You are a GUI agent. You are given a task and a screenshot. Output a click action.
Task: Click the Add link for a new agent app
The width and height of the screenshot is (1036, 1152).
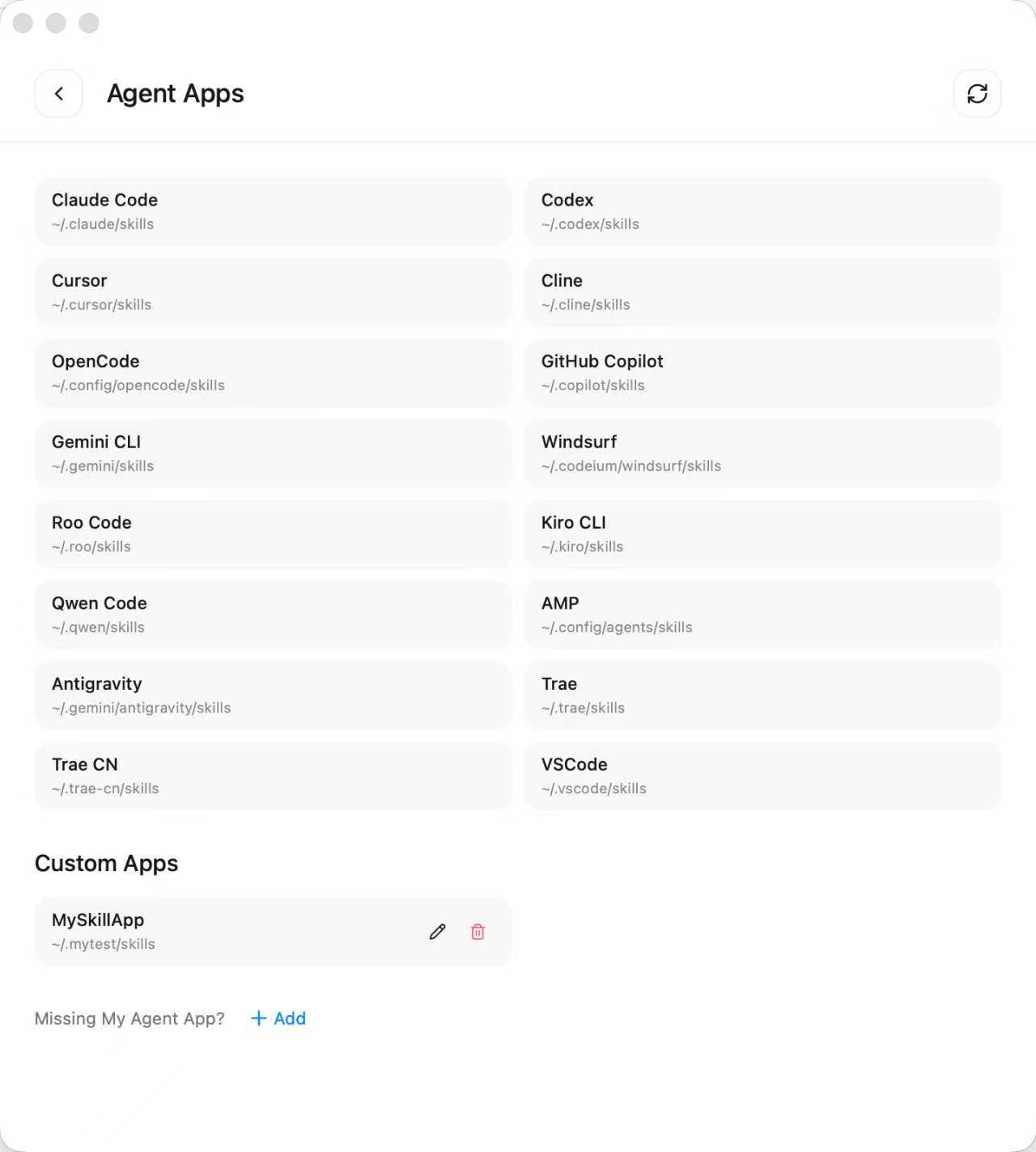coord(278,1018)
